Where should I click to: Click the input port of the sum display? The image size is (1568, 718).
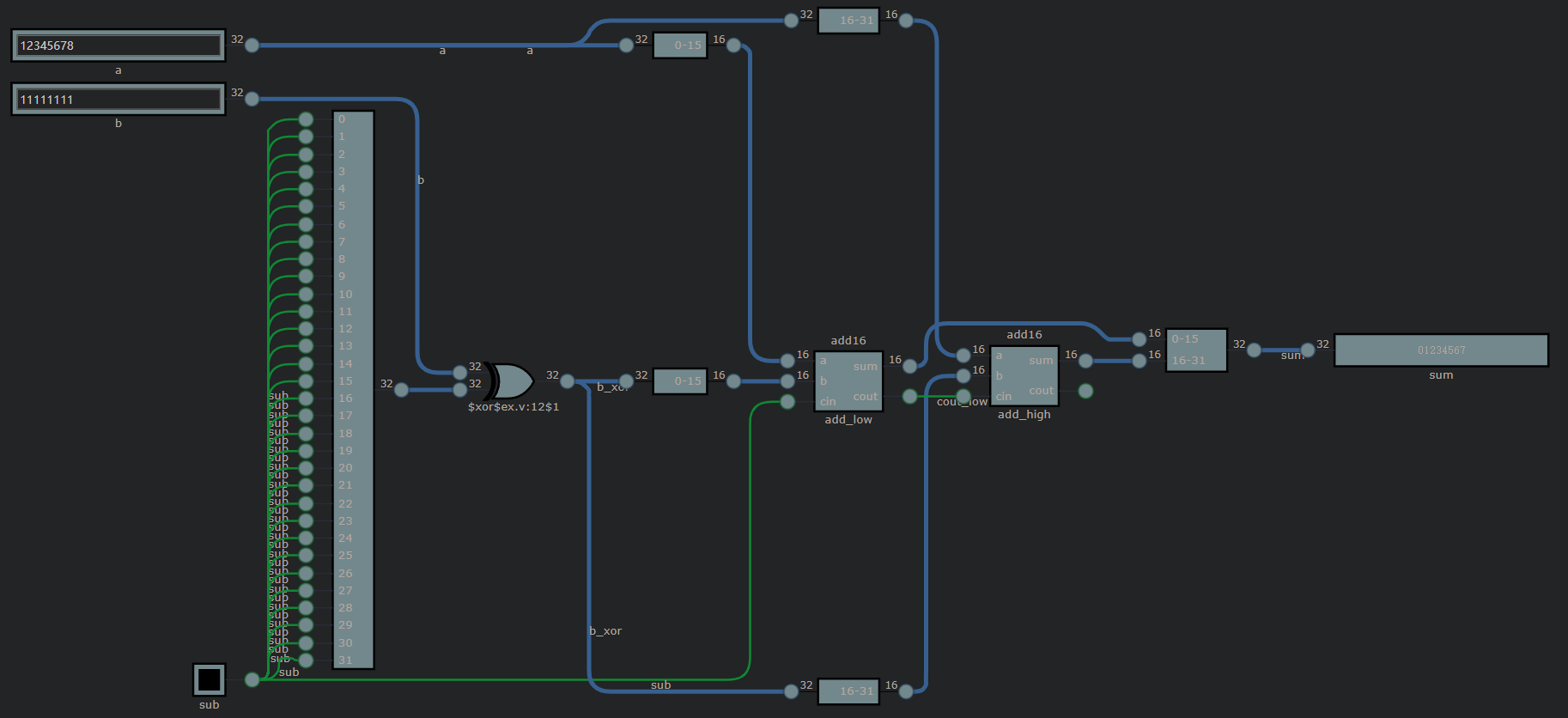(x=1307, y=350)
